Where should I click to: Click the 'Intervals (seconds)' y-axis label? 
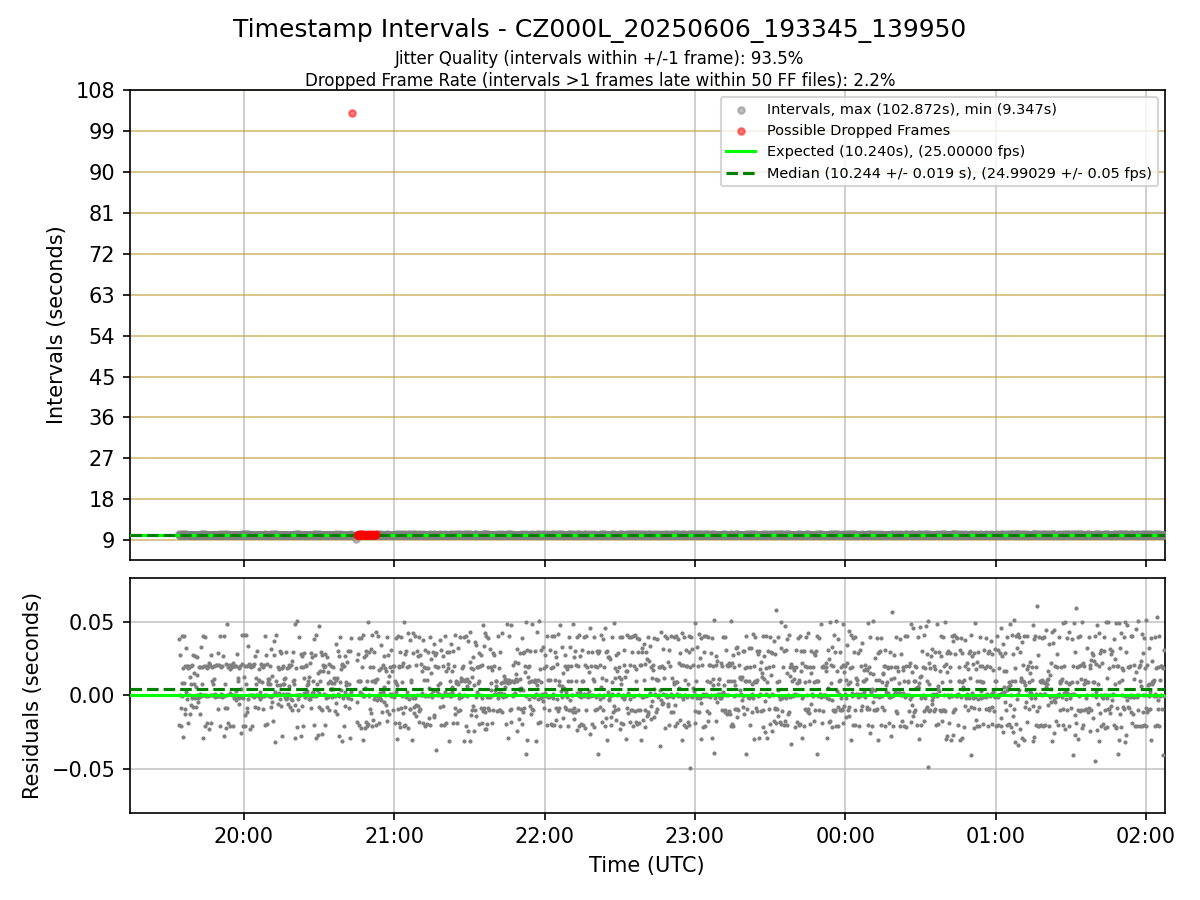[x=56, y=325]
